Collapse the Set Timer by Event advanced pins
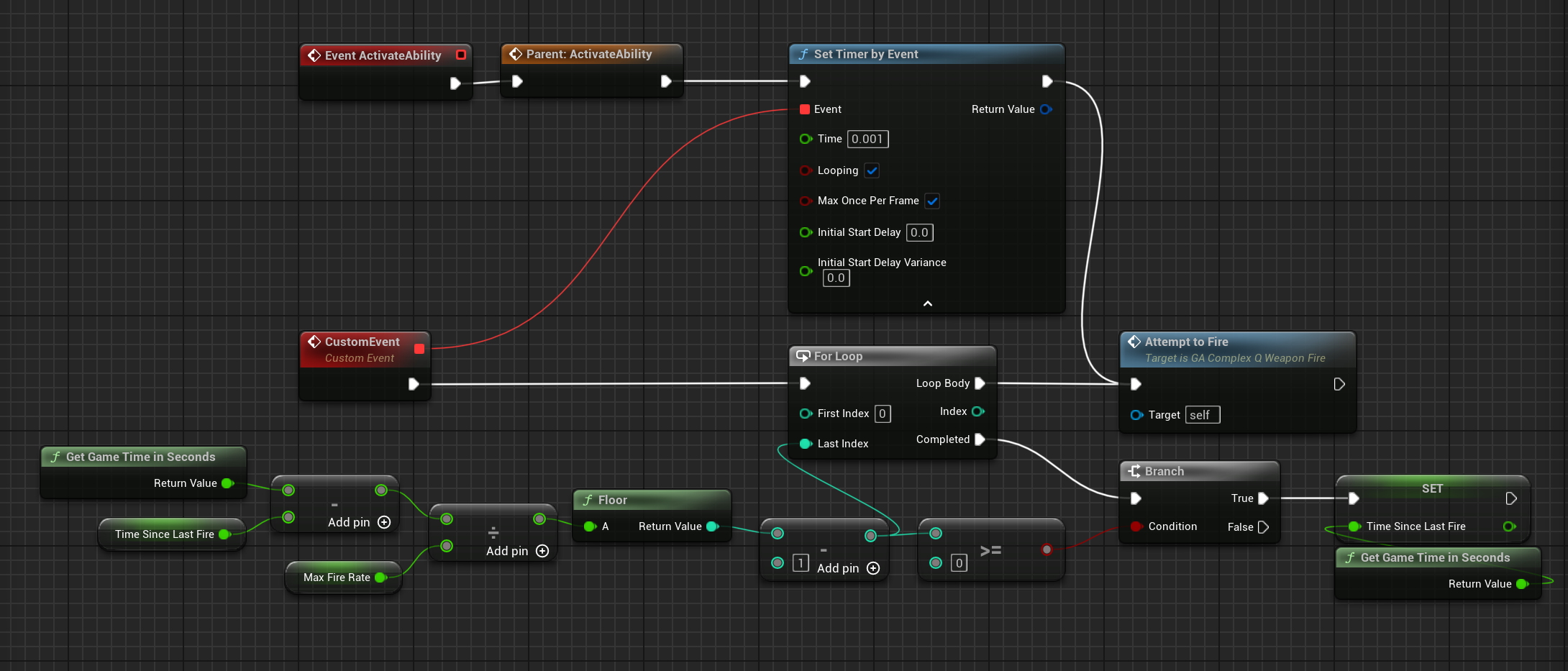The width and height of the screenshot is (1568, 671). 927,303
